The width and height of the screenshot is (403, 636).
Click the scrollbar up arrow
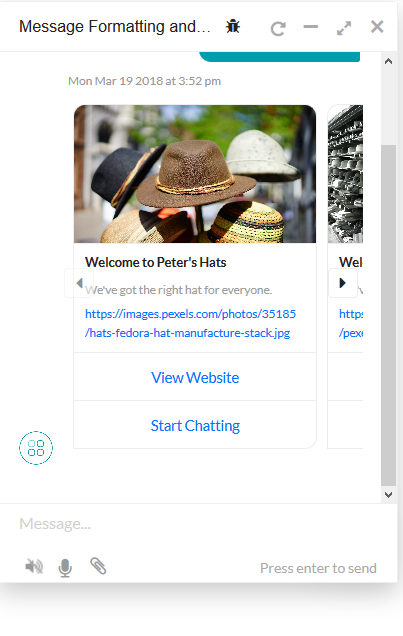[388, 61]
